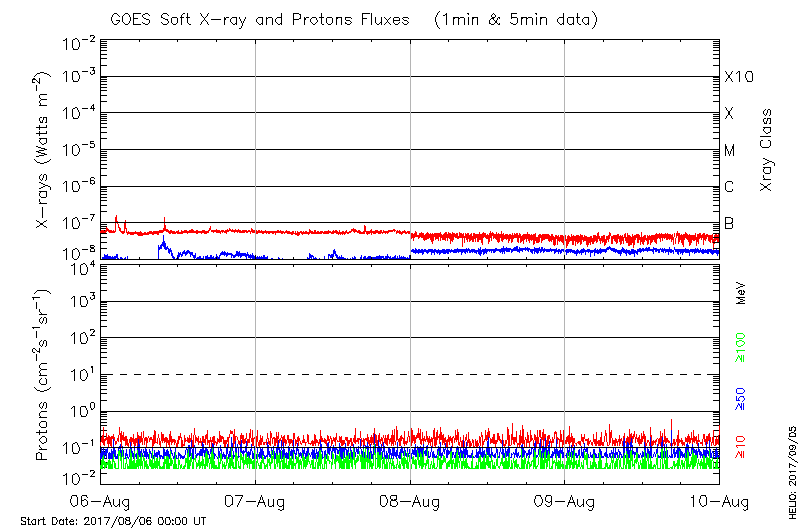Image resolution: width=800 pixels, height=530 pixels.
Task: Click the HELIO date stamp
Action: pyautogui.click(x=789, y=465)
